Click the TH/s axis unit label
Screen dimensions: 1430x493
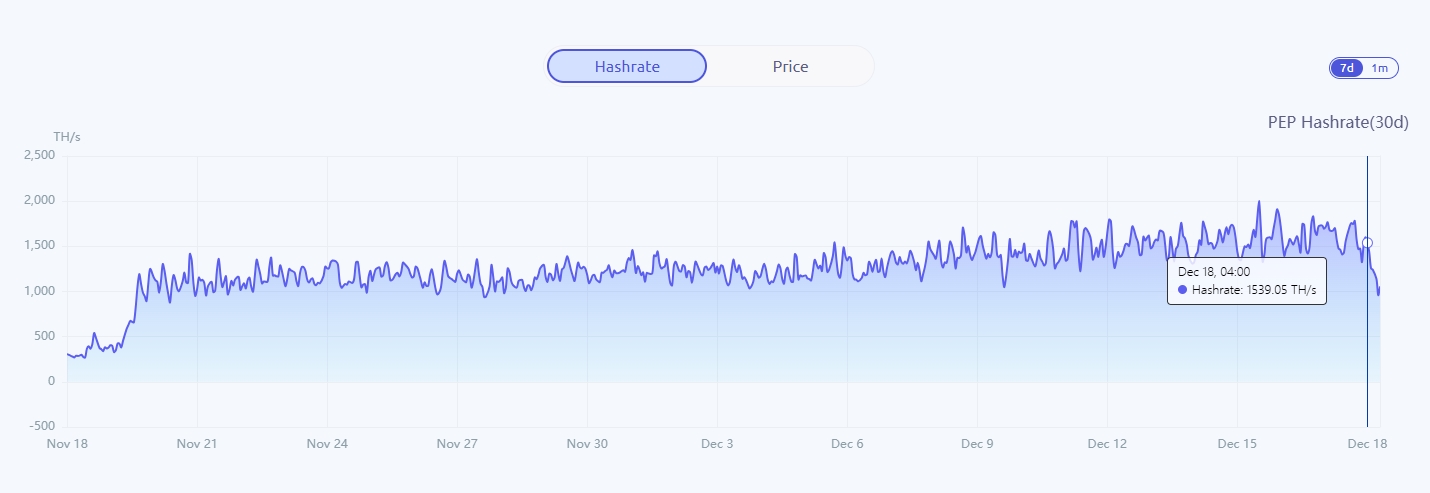(x=67, y=137)
